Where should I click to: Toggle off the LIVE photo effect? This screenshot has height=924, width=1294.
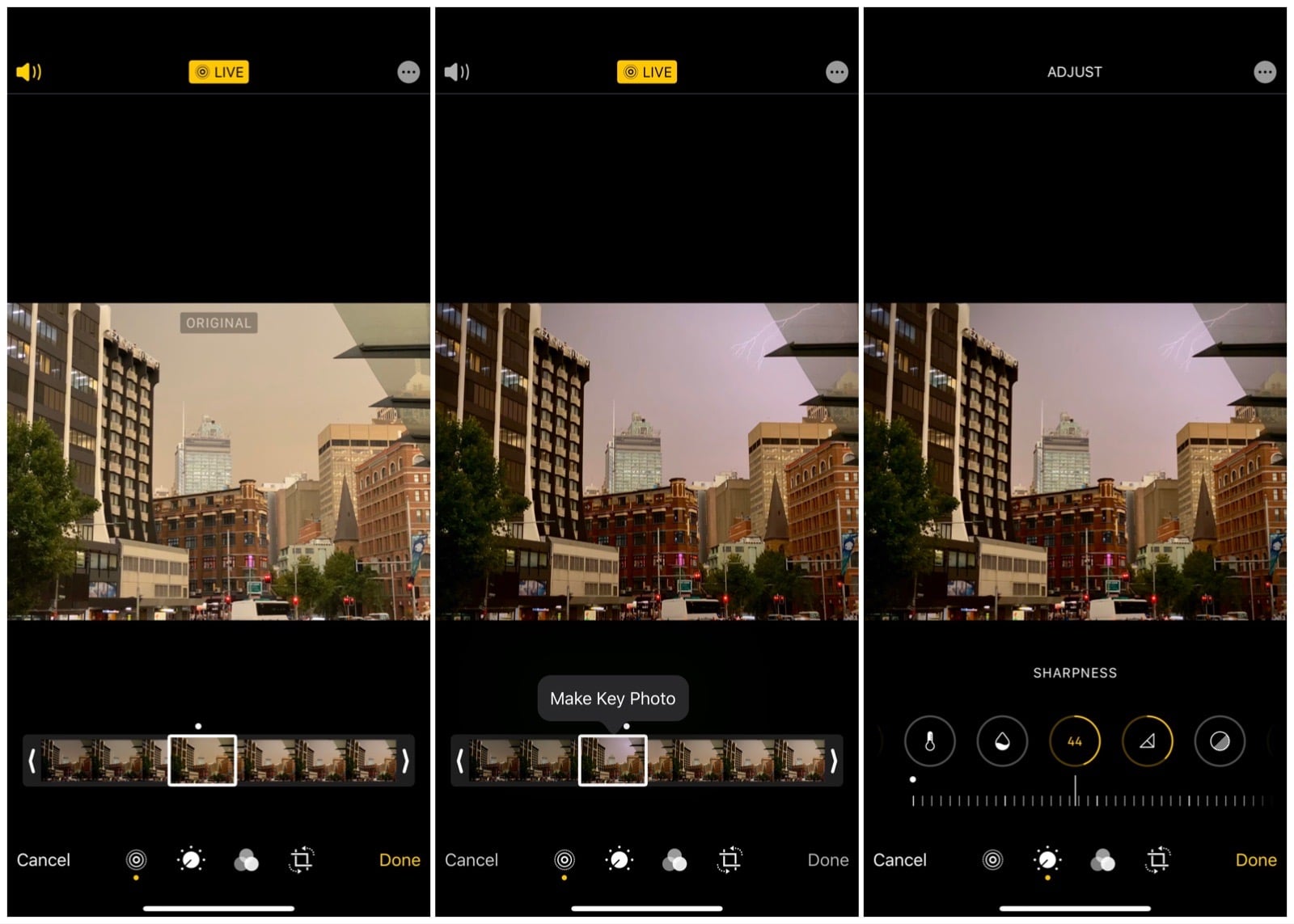tap(218, 71)
